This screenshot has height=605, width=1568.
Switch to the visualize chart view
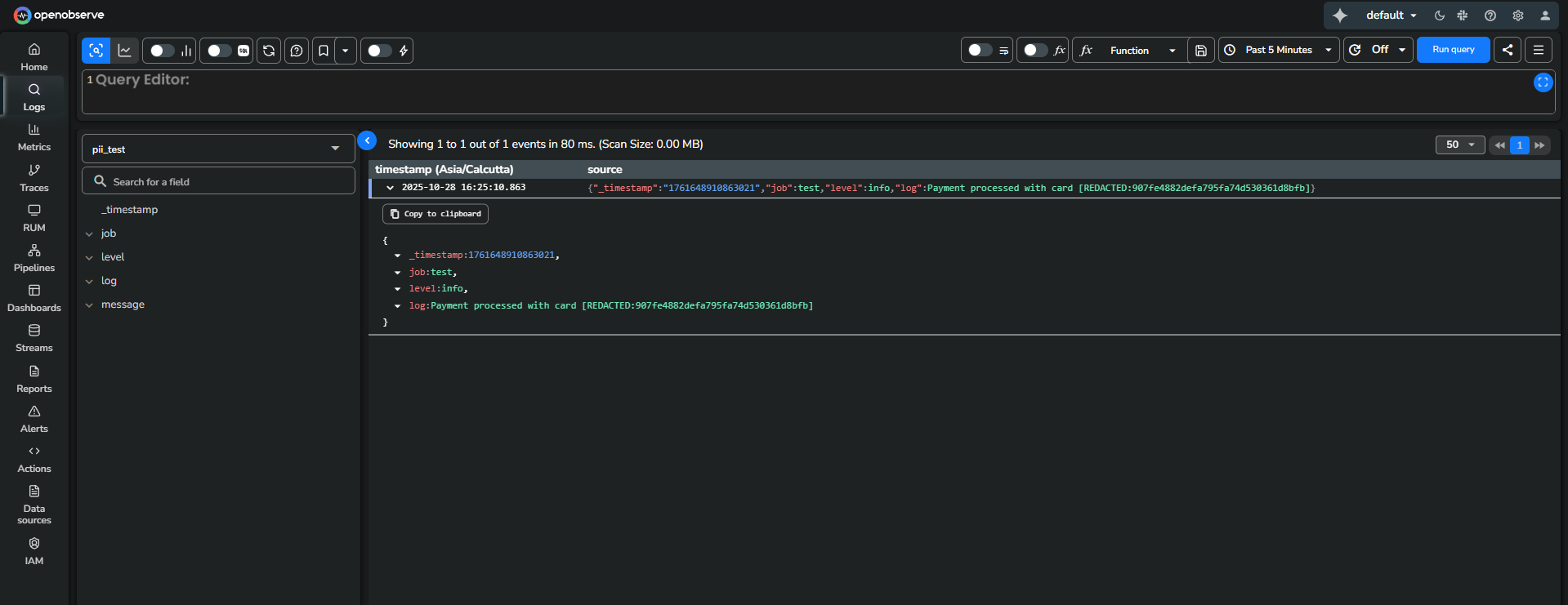(124, 51)
